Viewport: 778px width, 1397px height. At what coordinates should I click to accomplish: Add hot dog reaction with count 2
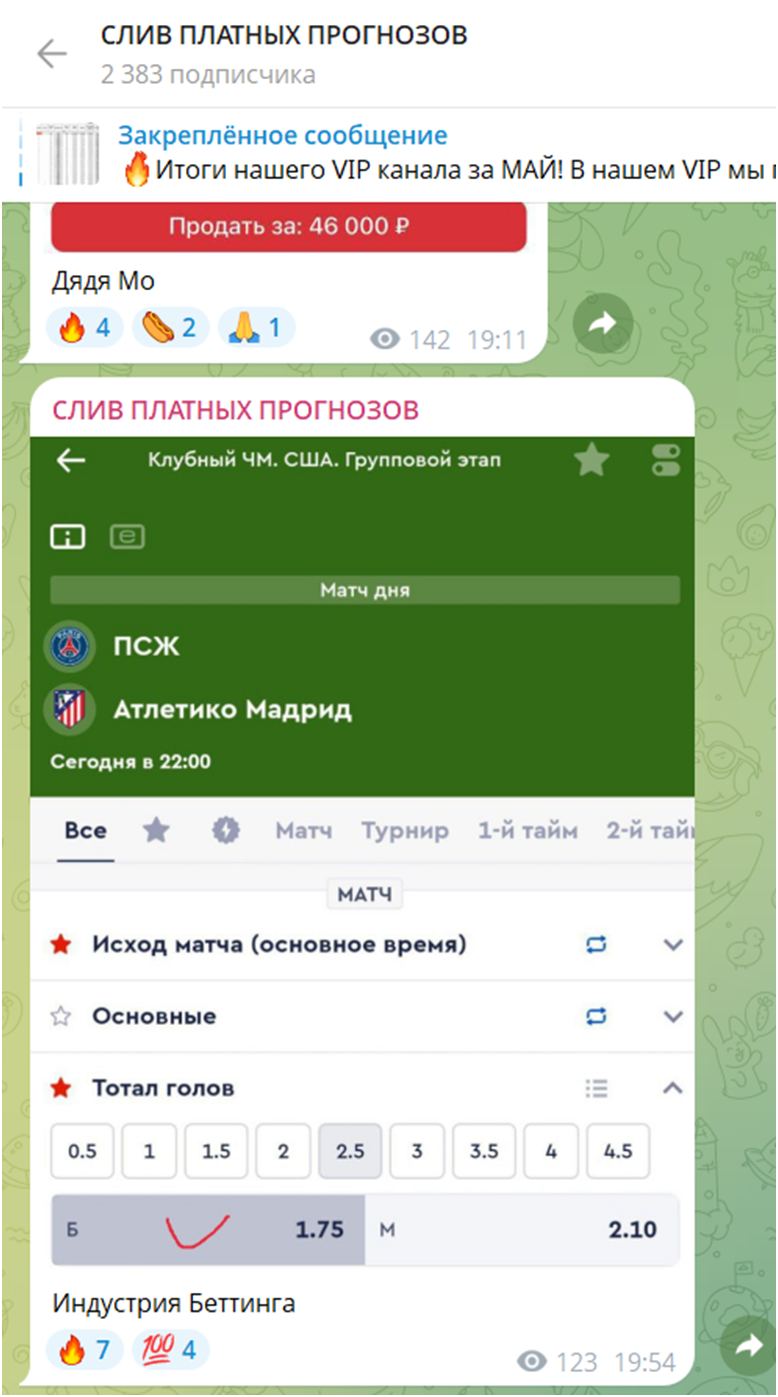point(170,327)
